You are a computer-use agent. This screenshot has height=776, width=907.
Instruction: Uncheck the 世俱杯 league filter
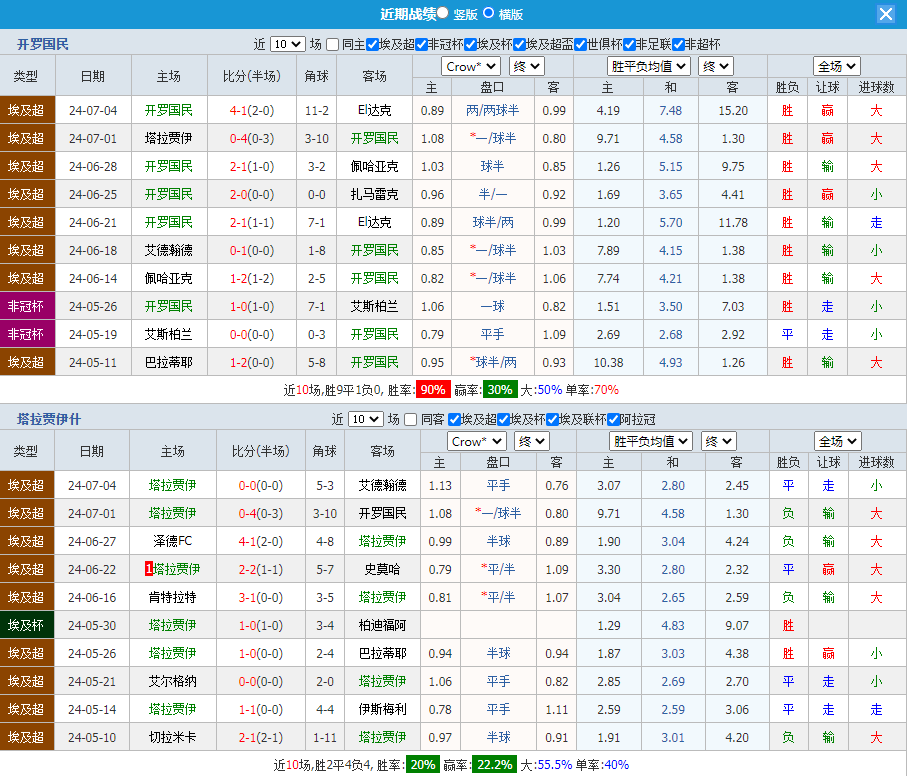580,44
